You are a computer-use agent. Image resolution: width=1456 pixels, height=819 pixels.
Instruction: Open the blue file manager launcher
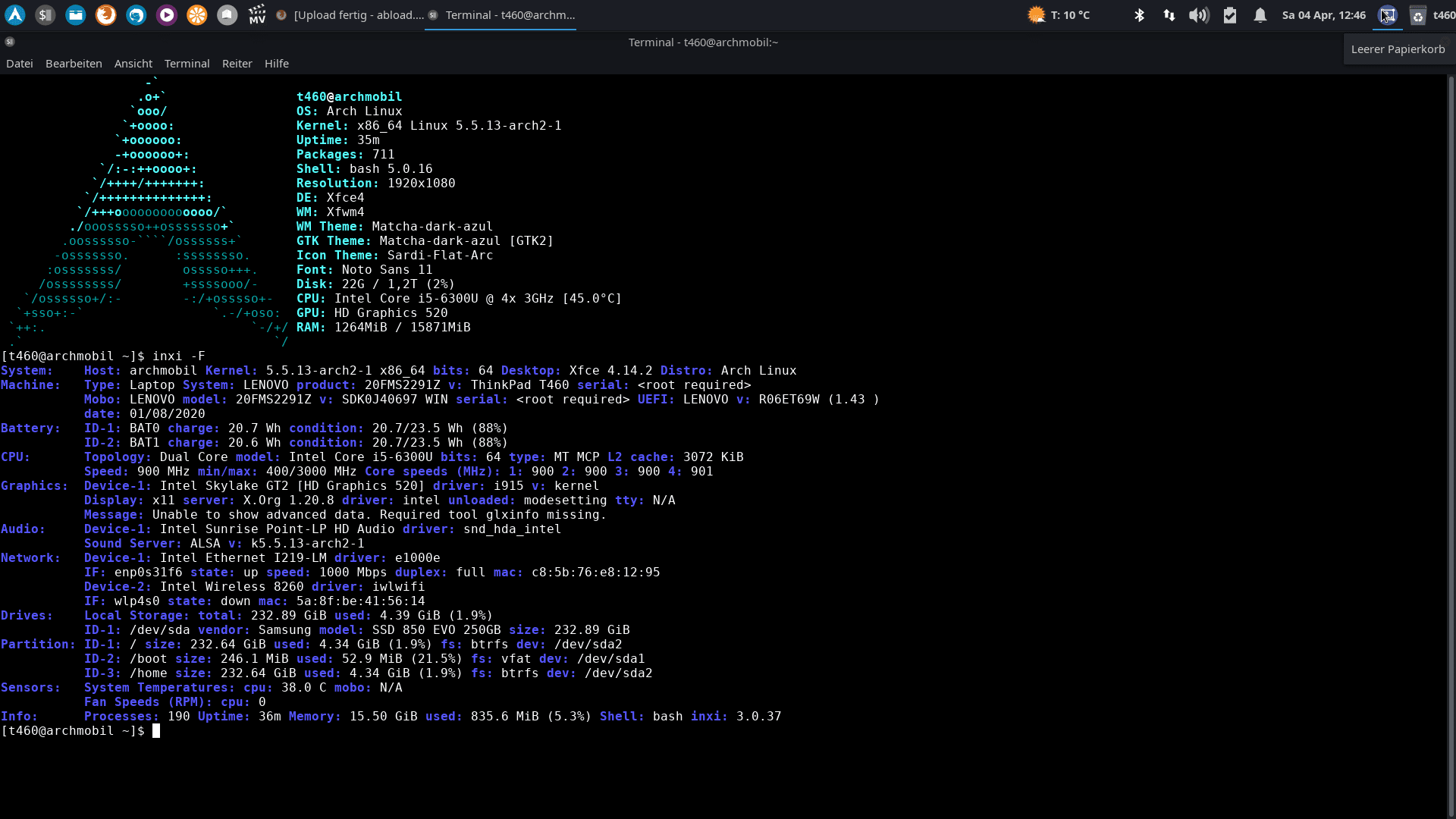76,14
